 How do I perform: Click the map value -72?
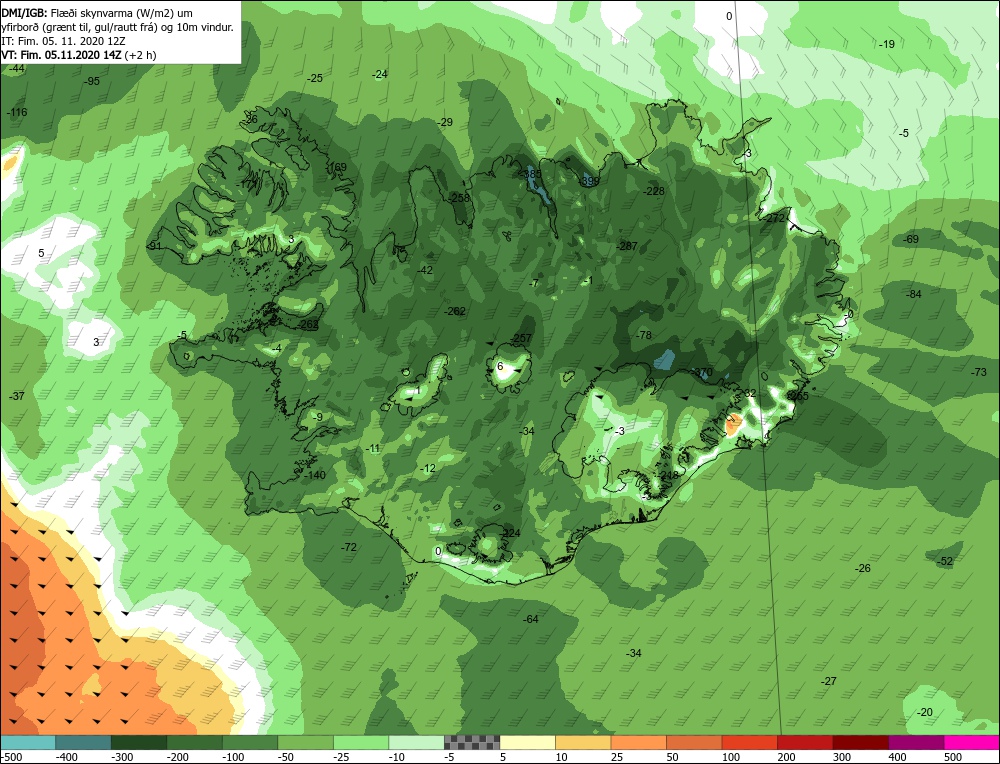click(x=348, y=547)
